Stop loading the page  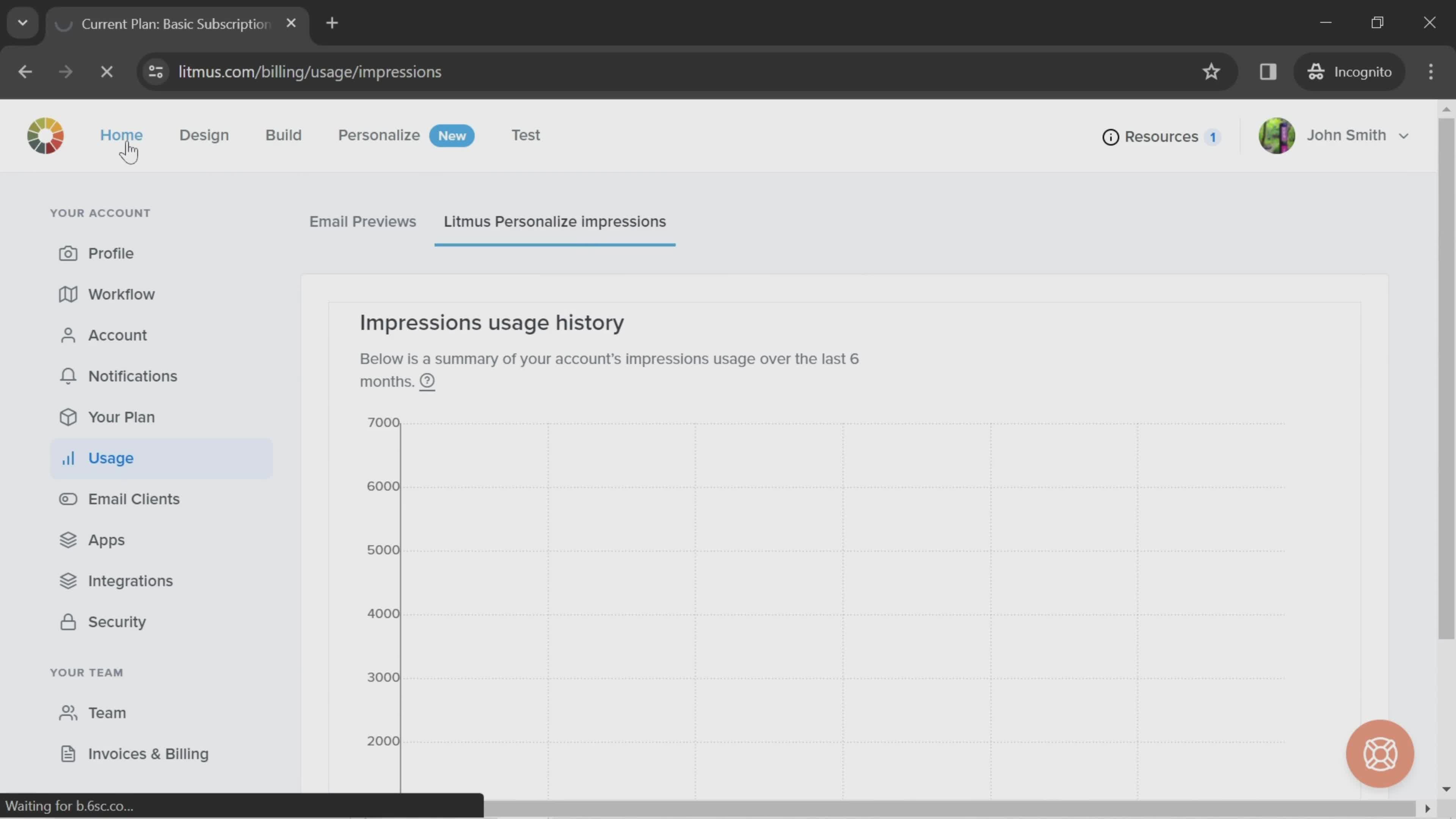point(106,72)
